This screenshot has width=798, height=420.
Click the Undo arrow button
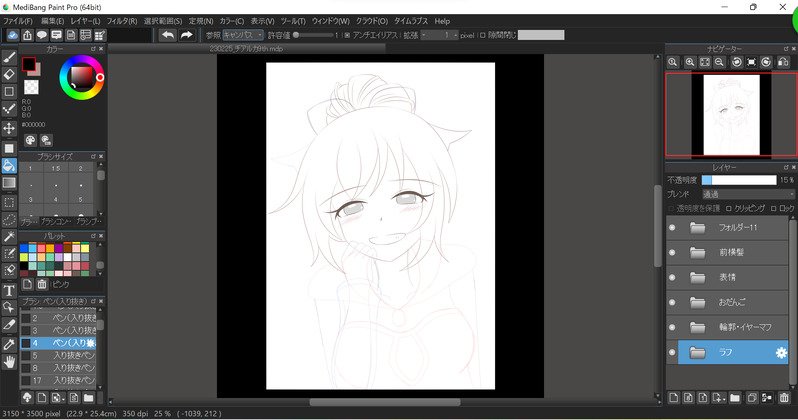tap(167, 35)
